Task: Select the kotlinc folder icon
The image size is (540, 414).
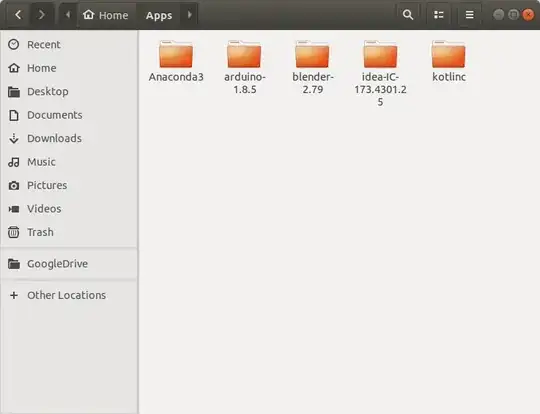Action: (448, 54)
